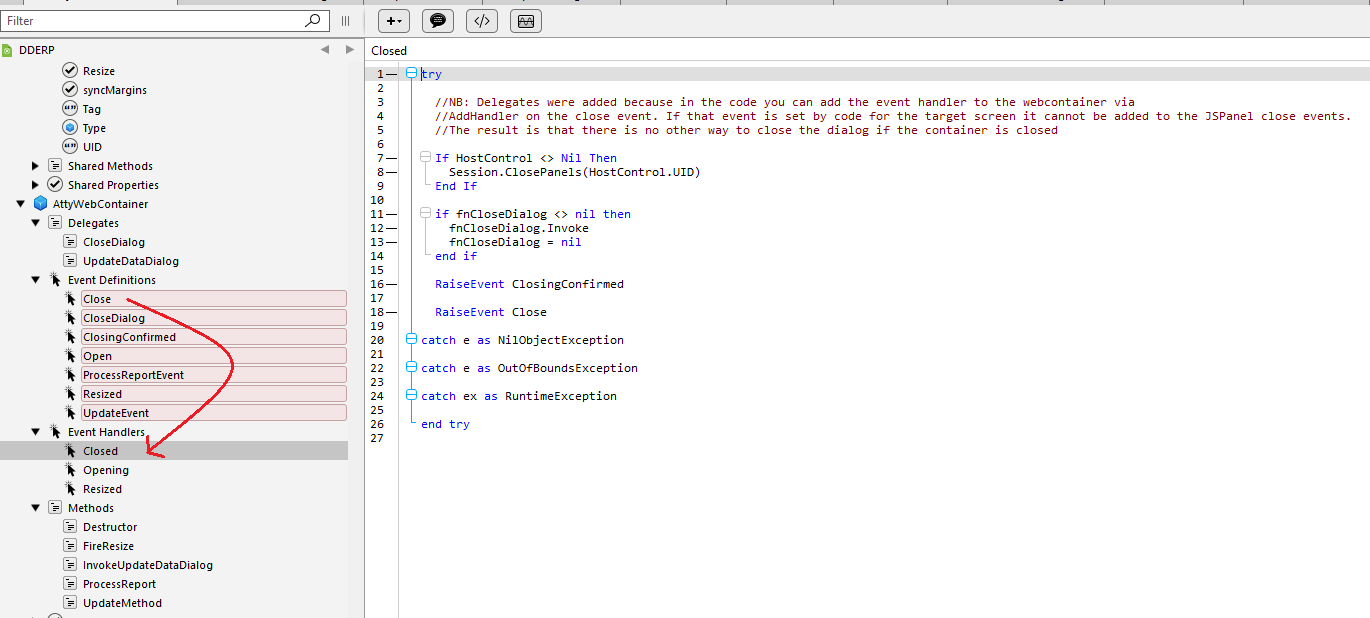The width and height of the screenshot is (1370, 618).
Task: Collapse the AttyWebContainer node
Action: coord(21,204)
